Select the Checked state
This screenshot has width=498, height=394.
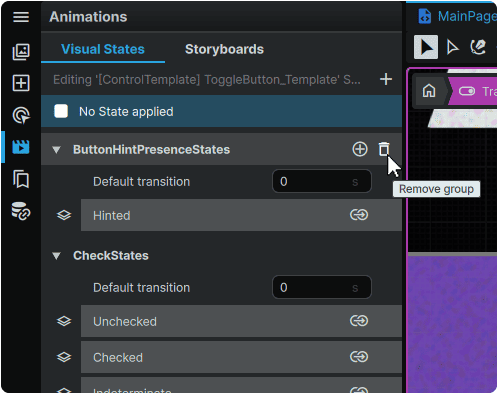241,357
